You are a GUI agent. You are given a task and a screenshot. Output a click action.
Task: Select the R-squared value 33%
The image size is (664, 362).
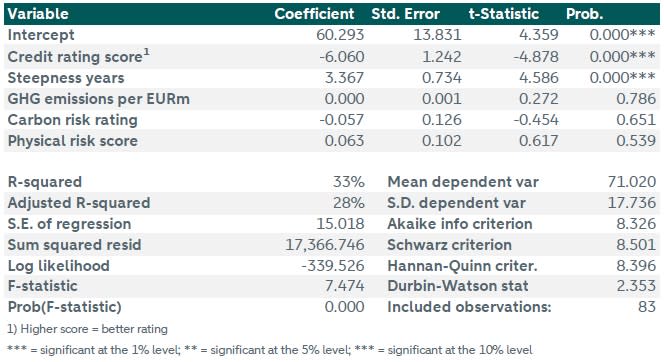(349, 182)
